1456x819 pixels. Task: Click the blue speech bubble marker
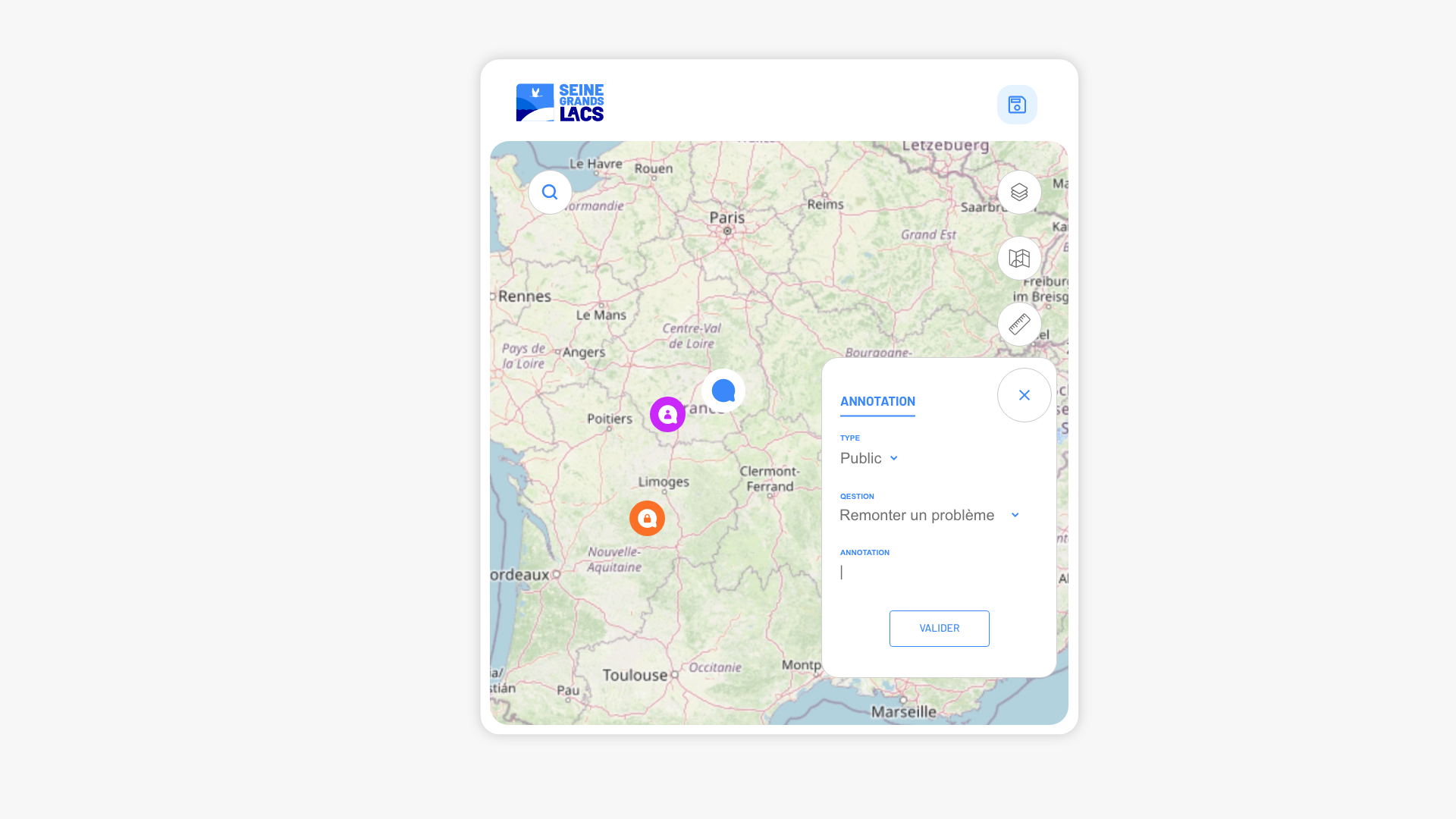(723, 391)
